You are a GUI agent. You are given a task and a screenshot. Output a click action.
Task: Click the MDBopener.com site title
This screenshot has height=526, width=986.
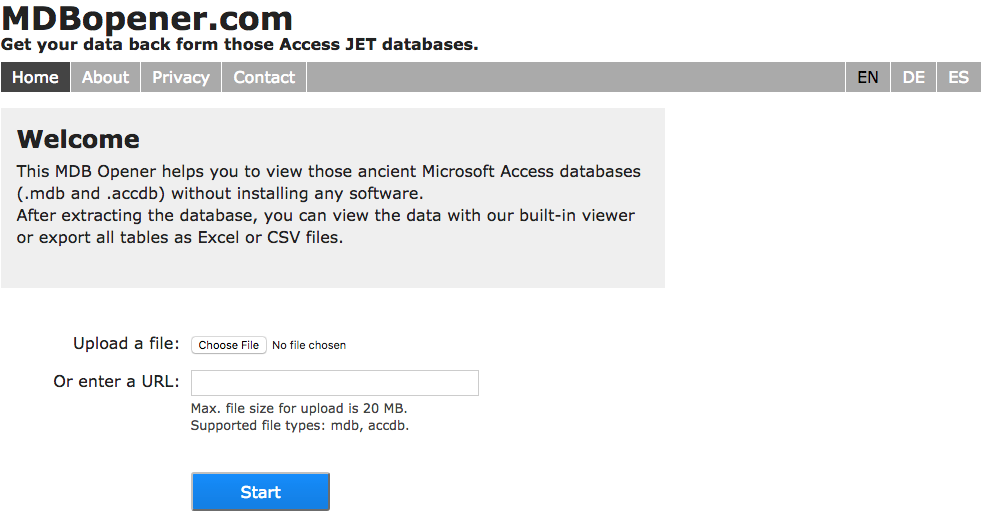[x=147, y=18]
